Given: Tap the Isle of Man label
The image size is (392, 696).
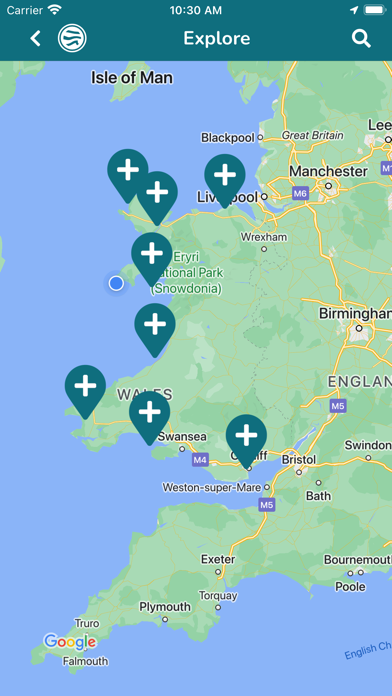Looking at the screenshot, I should (x=132, y=78).
